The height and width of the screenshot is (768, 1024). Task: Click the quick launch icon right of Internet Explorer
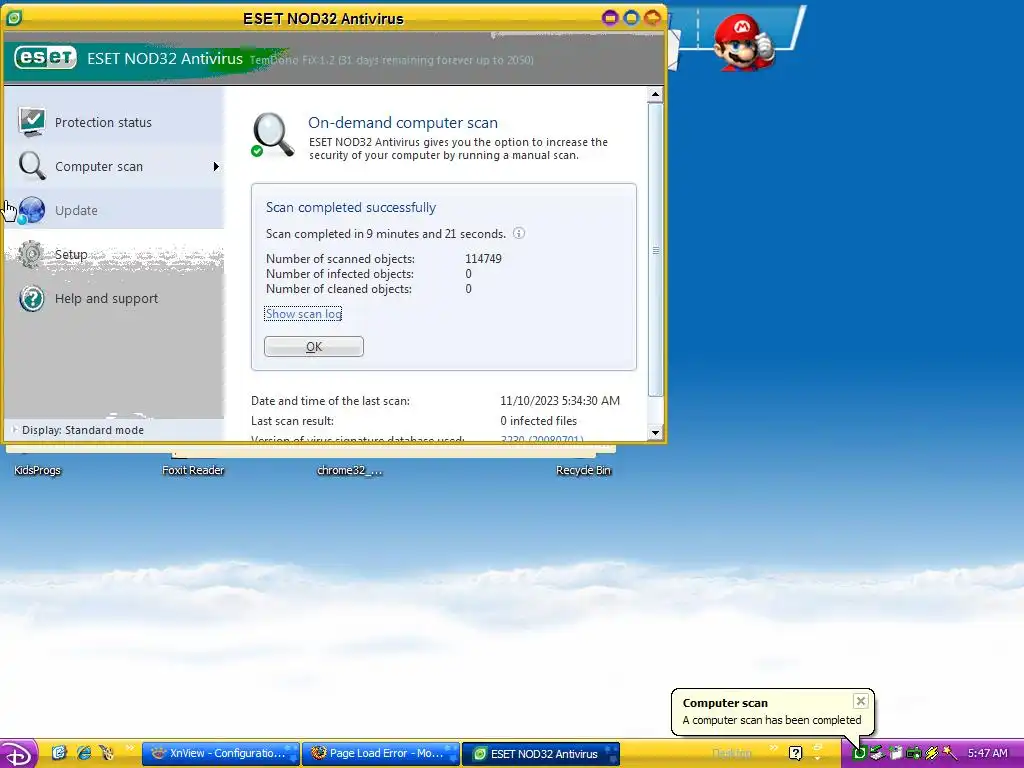point(106,753)
